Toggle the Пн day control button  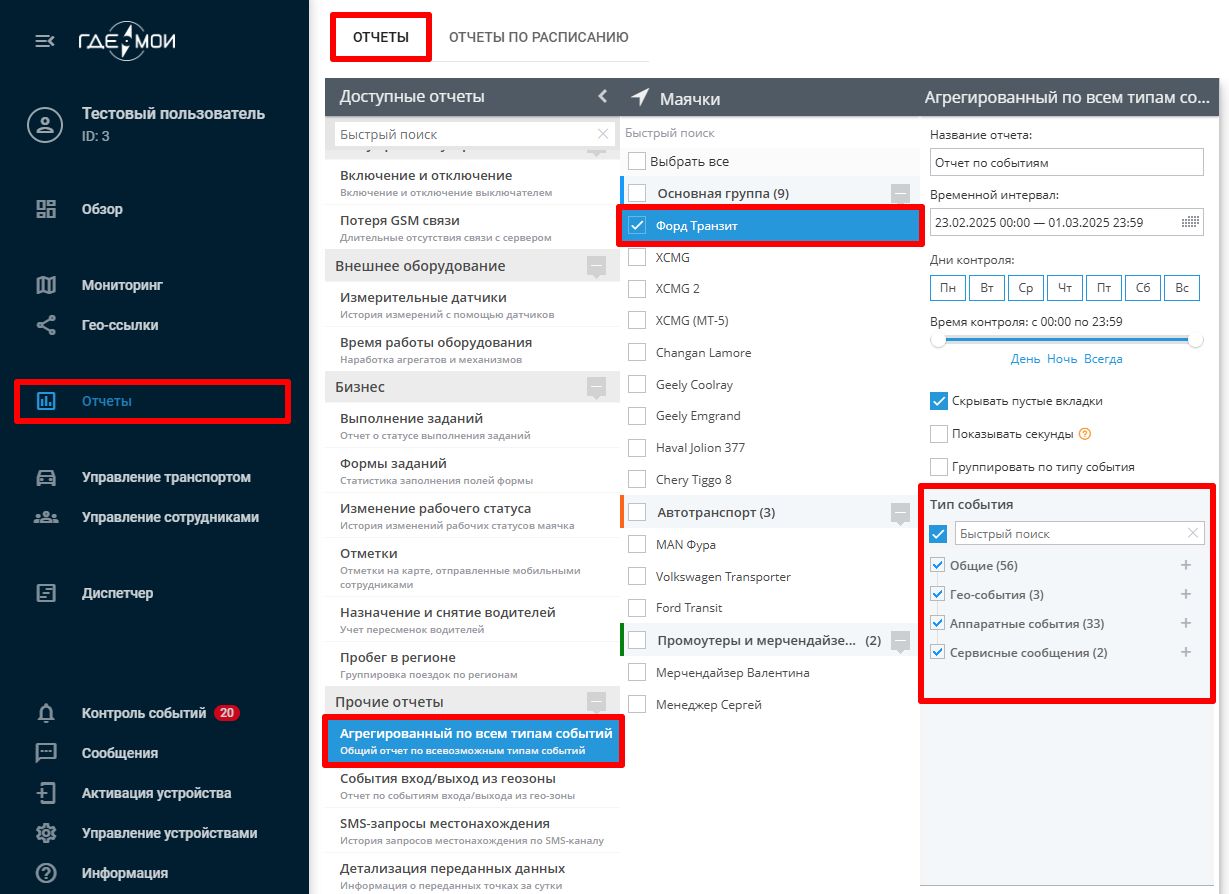pyautogui.click(x=948, y=288)
